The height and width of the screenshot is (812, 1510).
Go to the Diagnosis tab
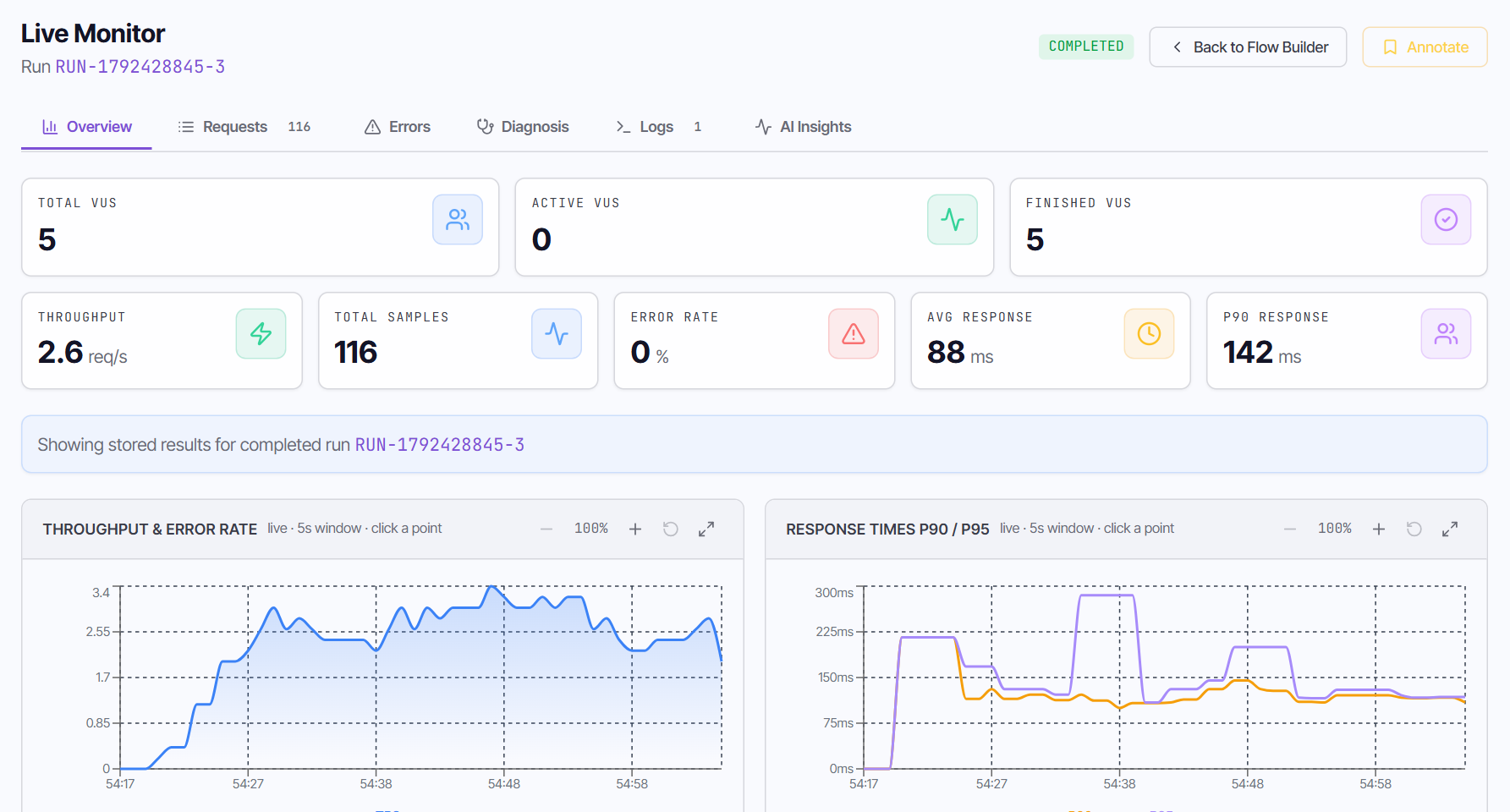pos(522,127)
